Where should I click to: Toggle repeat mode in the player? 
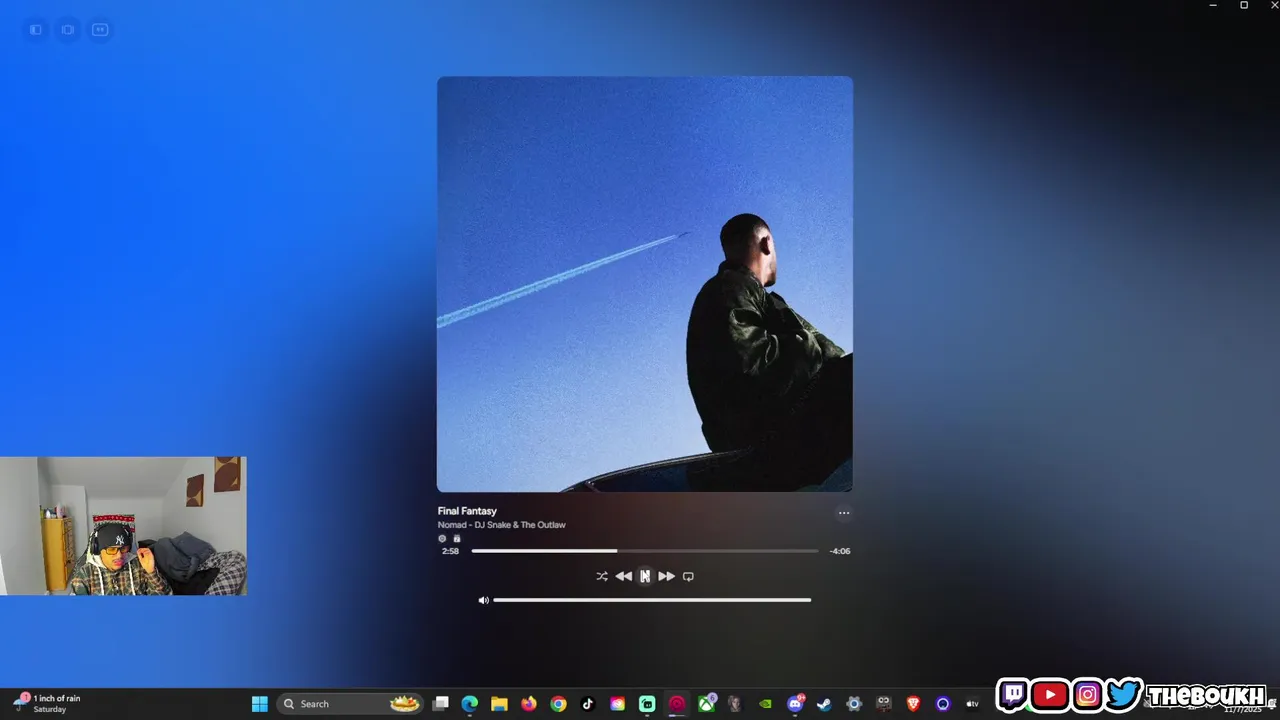click(x=688, y=576)
